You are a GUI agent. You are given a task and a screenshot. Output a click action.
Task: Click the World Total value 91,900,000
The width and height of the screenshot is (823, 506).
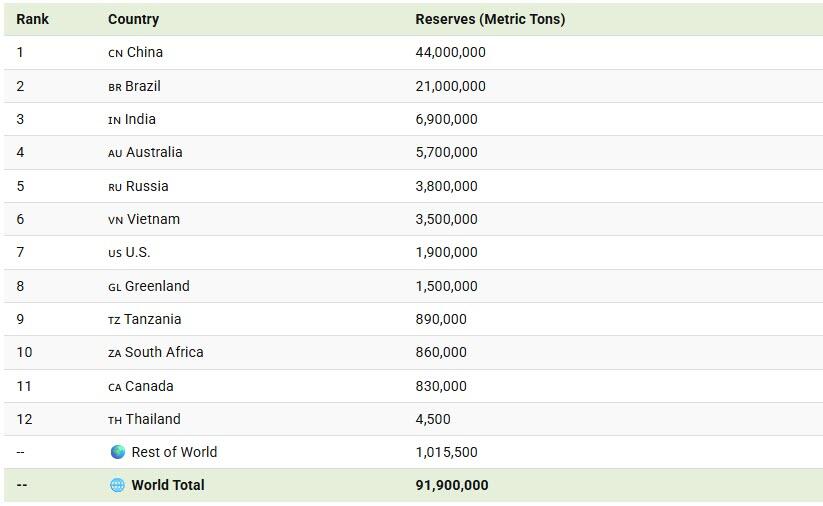point(452,485)
